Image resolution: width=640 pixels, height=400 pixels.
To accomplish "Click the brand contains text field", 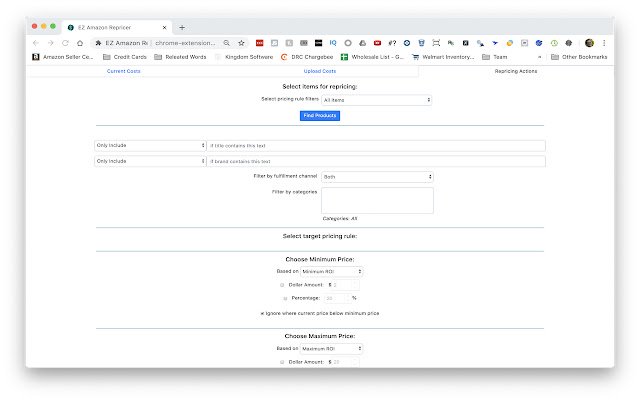I will pyautogui.click(x=376, y=162).
